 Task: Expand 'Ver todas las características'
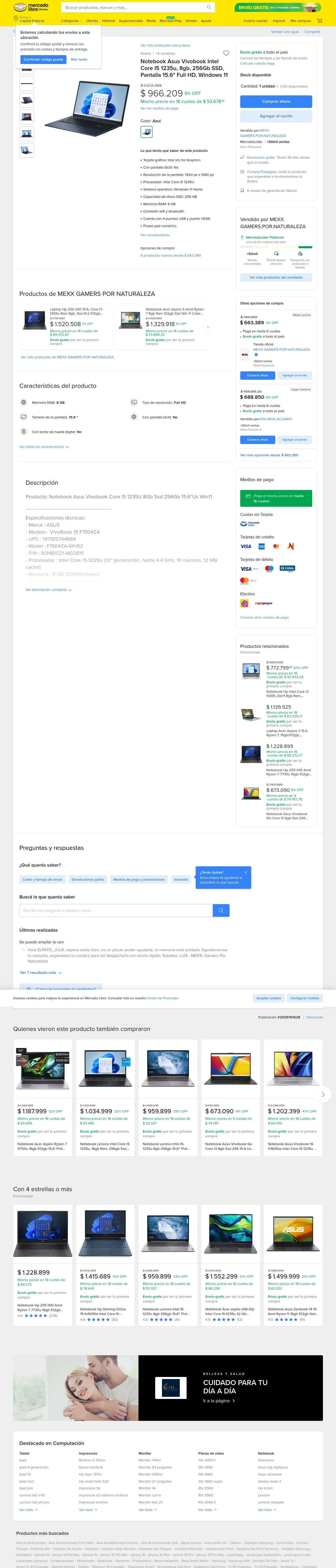pos(44,447)
